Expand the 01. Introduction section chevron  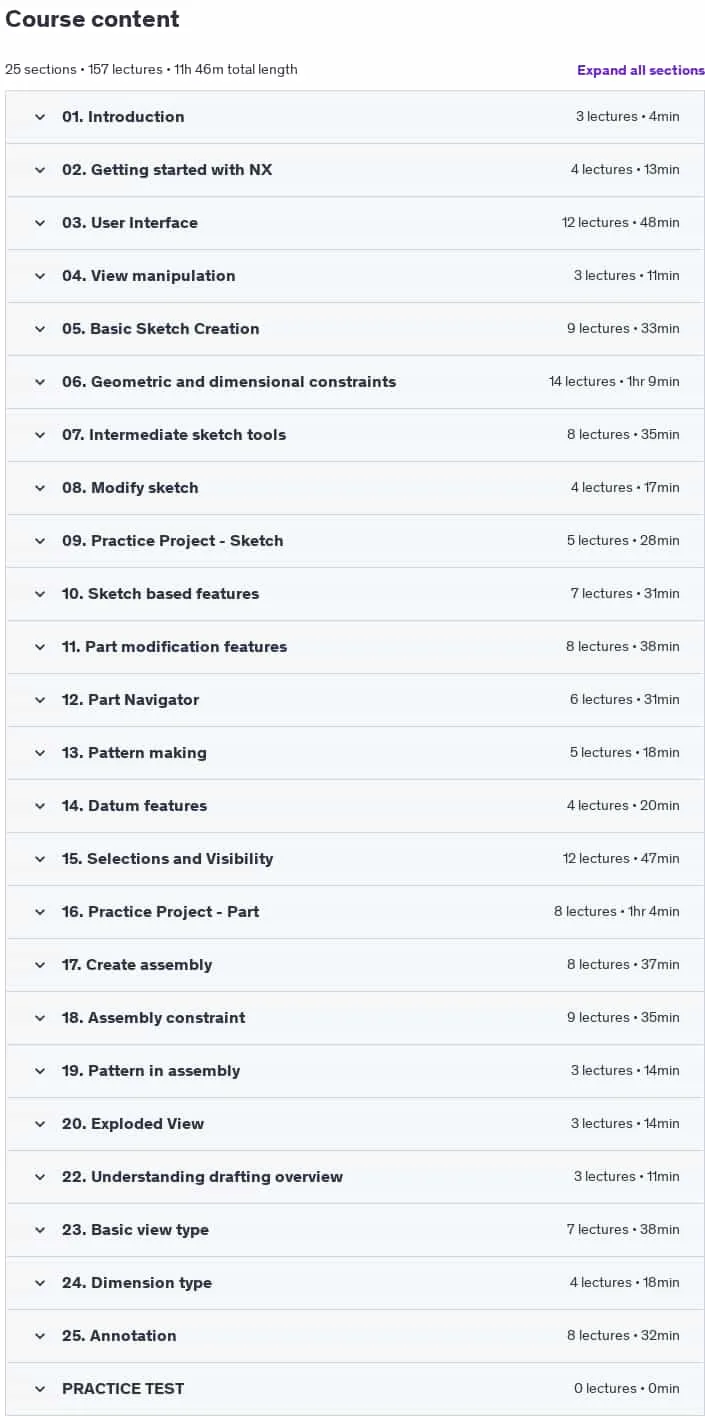tap(40, 117)
